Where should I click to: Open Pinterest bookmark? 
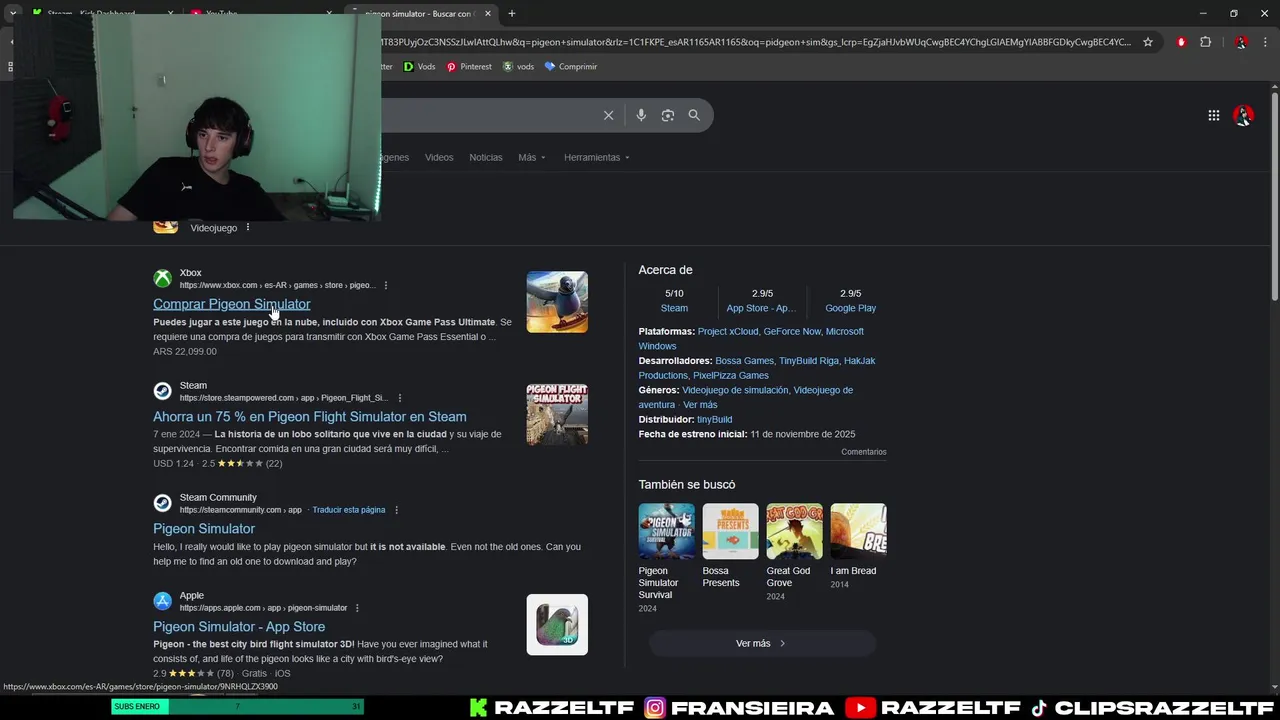pos(469,67)
